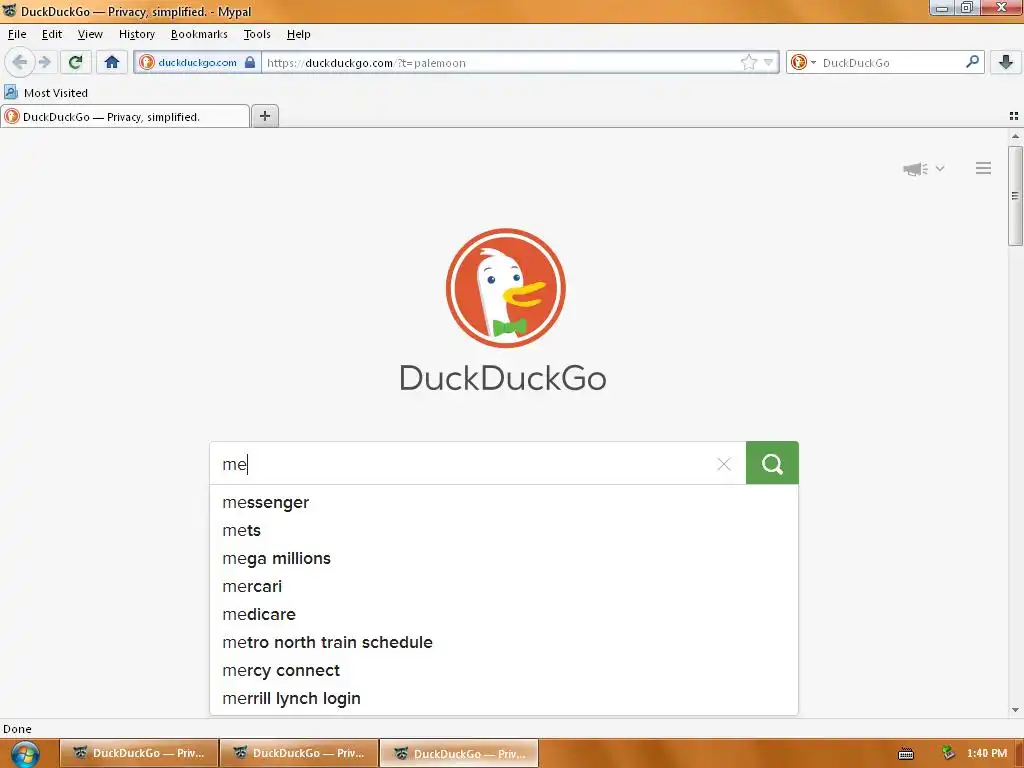This screenshot has width=1024, height=768.
Task: Click the padlock site identity icon
Action: point(250,62)
